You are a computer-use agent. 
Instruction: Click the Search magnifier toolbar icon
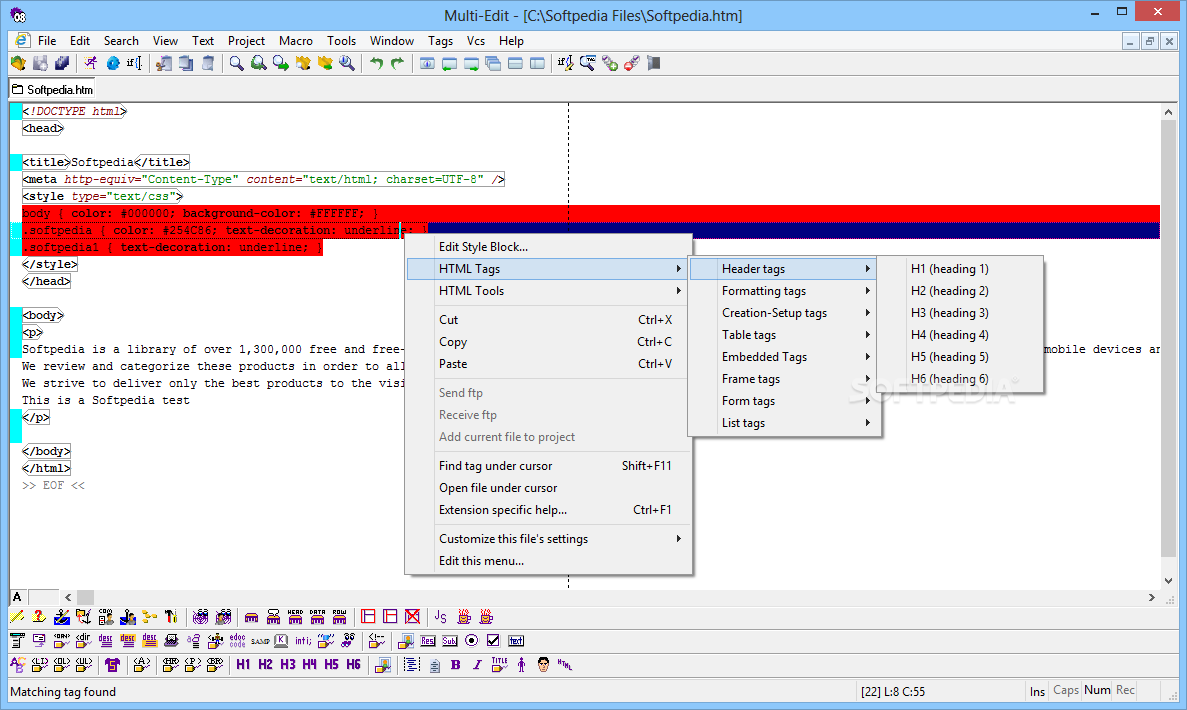pos(236,64)
